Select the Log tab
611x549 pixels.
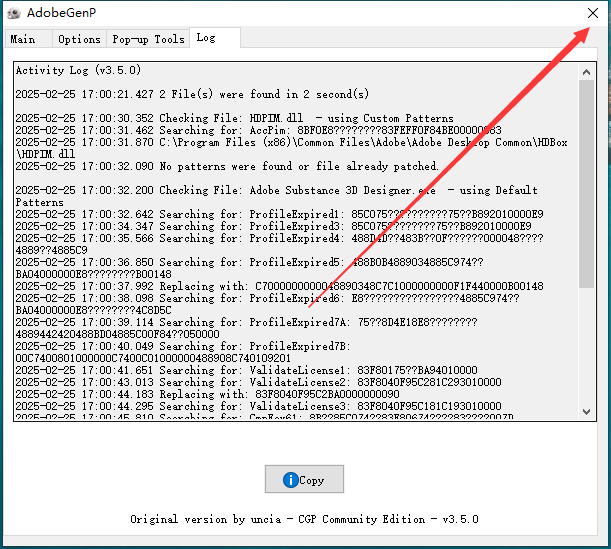click(215, 37)
